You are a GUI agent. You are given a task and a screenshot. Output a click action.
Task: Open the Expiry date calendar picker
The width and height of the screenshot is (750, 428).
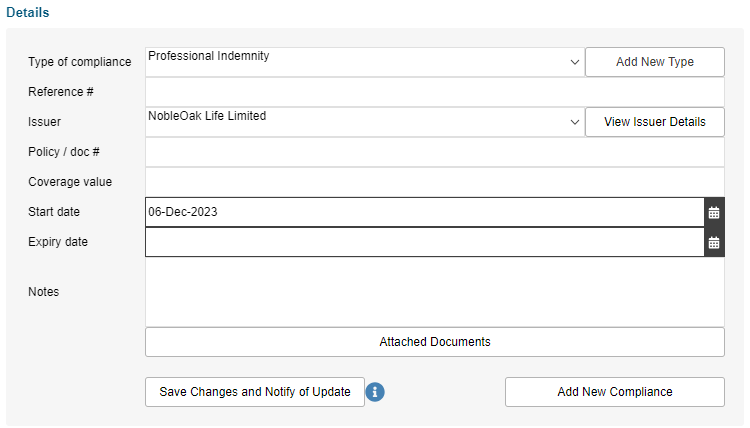tap(714, 242)
